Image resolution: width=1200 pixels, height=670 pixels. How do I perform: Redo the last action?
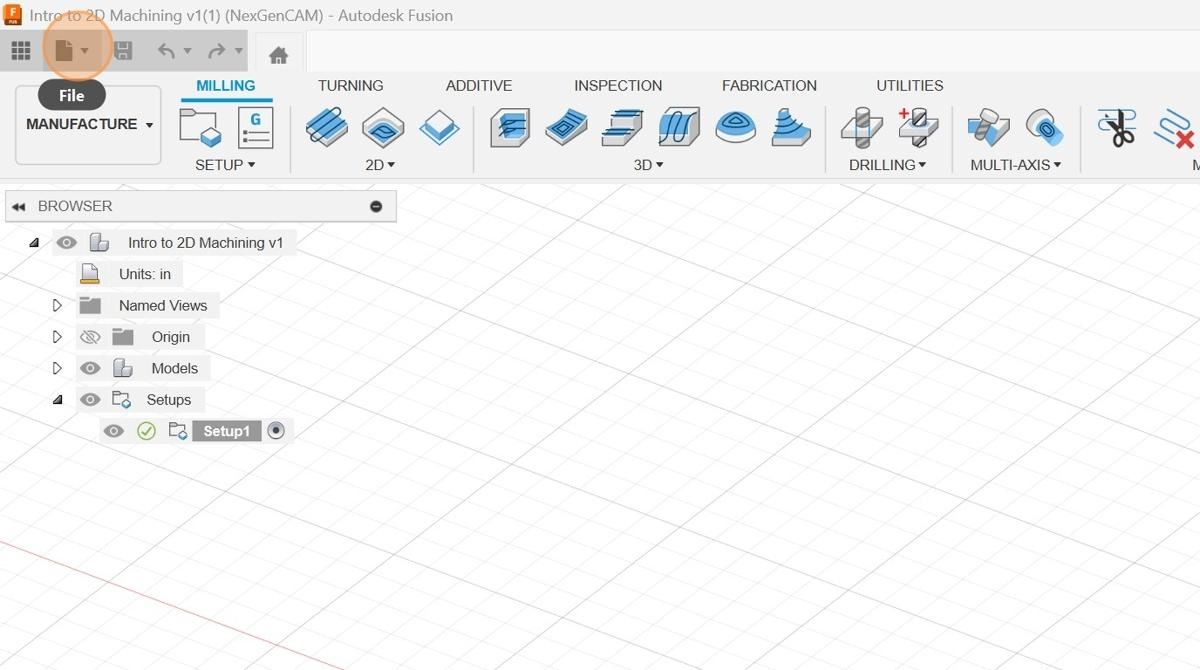(x=216, y=51)
